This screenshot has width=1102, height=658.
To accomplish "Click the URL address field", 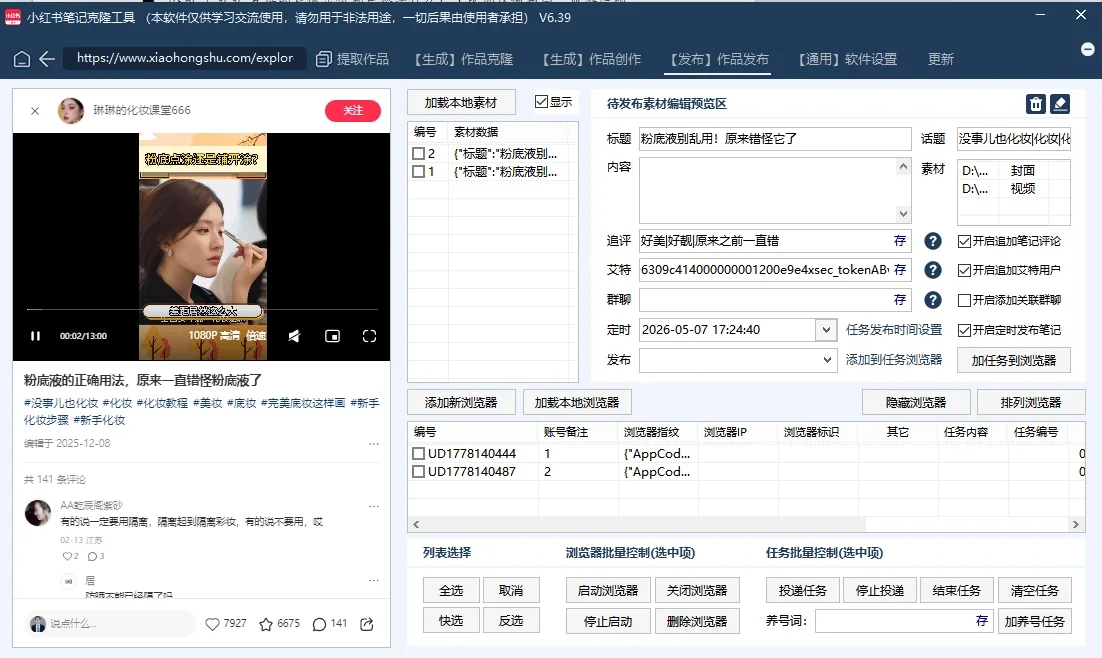I will click(185, 58).
